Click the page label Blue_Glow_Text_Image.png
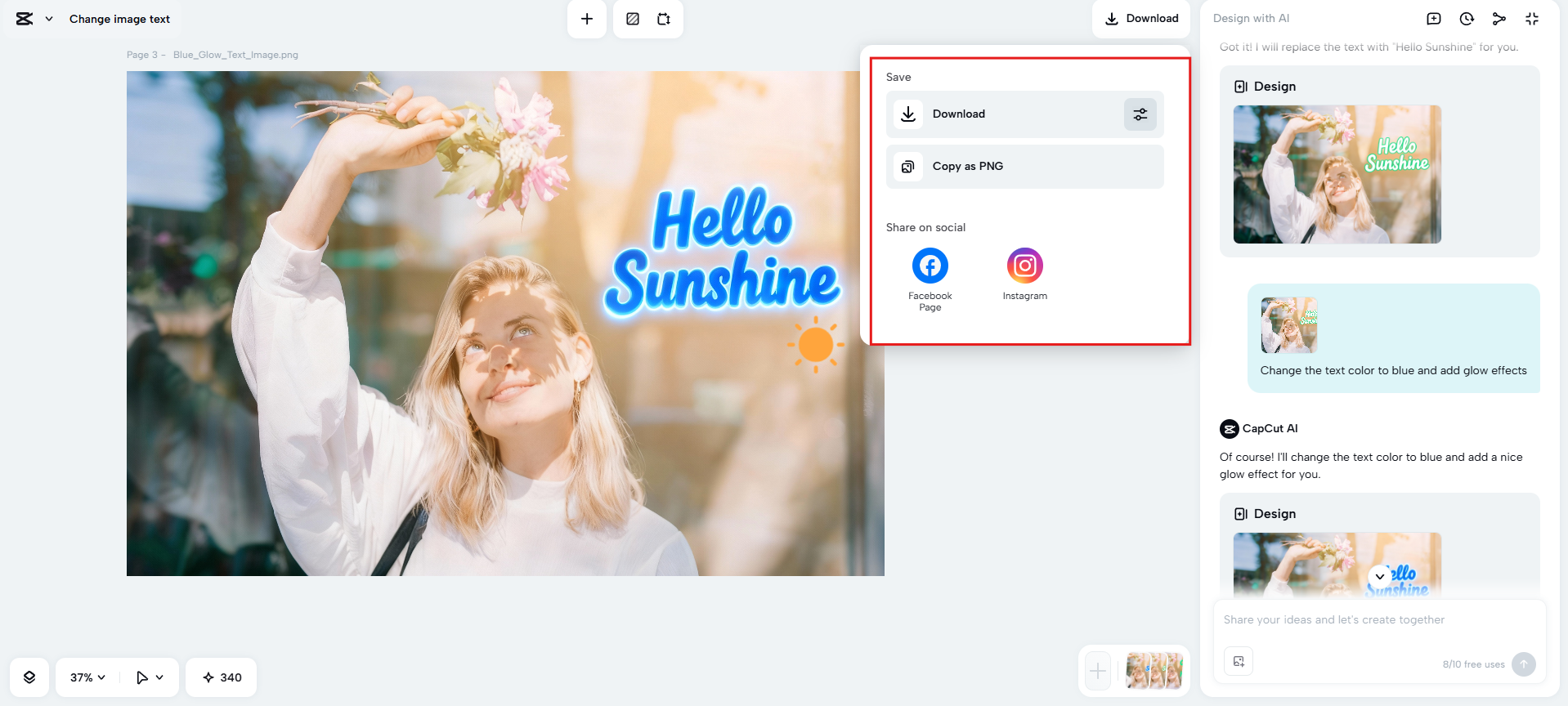The height and width of the screenshot is (706, 1568). (x=235, y=55)
